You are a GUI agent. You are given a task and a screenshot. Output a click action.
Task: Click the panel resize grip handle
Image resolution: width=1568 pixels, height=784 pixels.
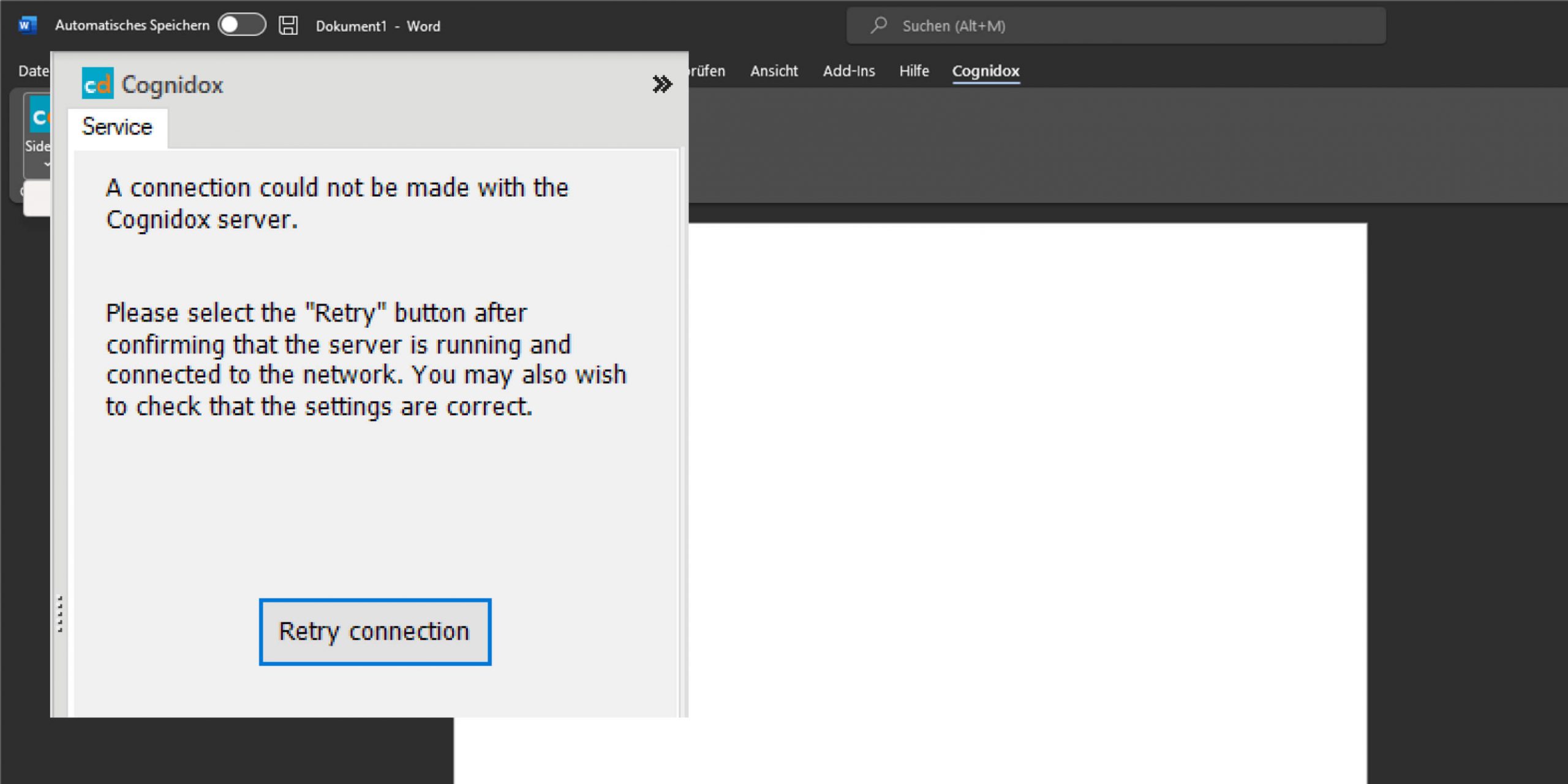coord(60,613)
